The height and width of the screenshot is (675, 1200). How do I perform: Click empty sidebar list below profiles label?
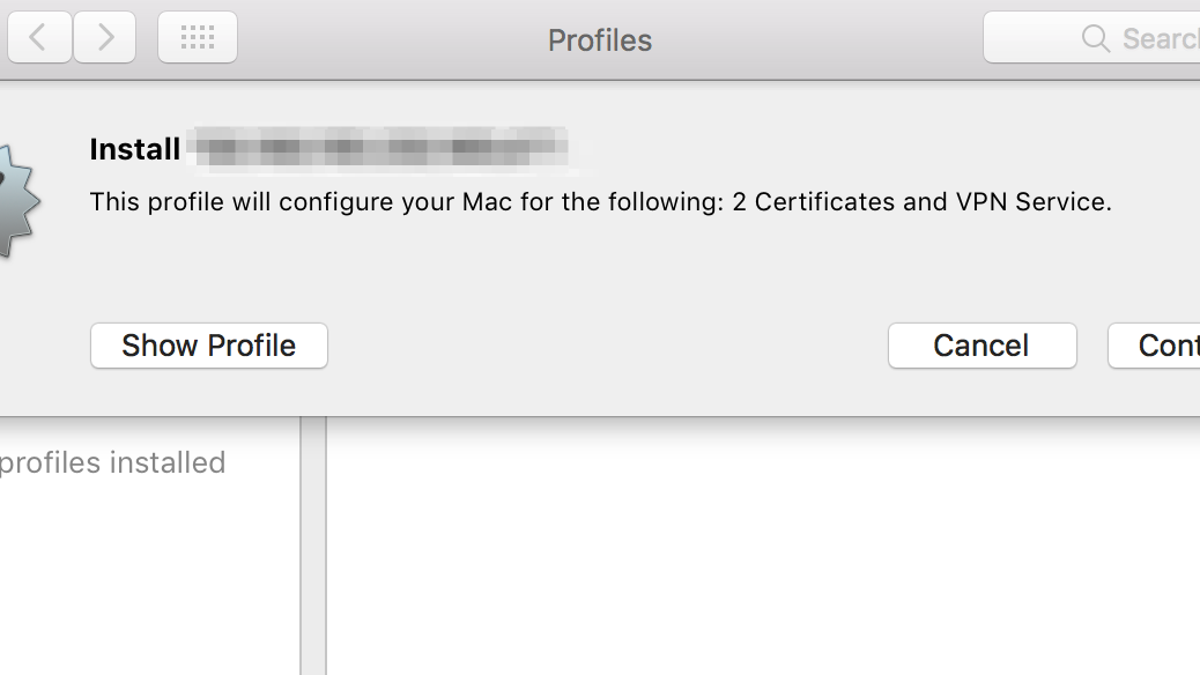(x=150, y=580)
